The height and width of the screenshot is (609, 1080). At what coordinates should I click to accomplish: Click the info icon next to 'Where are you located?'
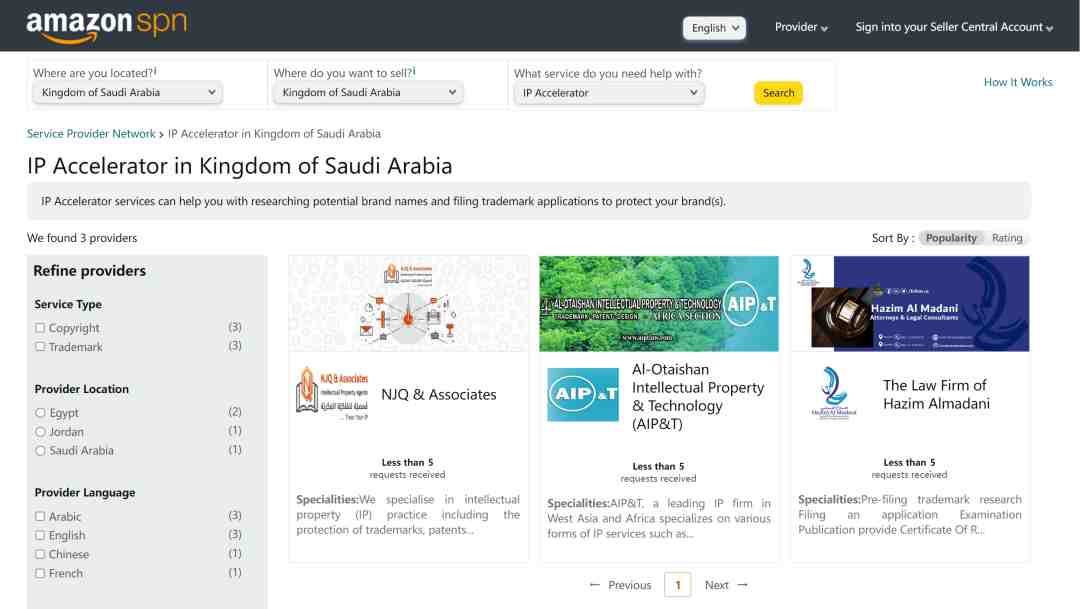click(x=156, y=70)
